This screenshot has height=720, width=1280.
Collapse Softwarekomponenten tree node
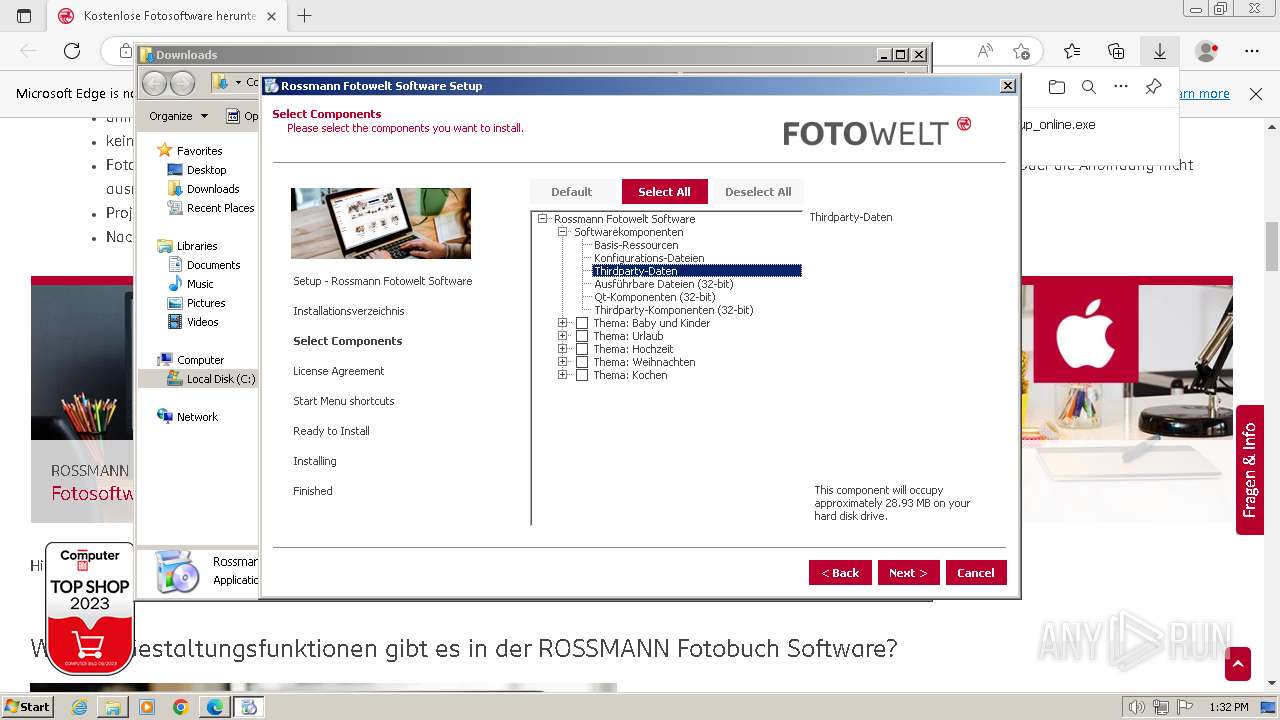[563, 232]
